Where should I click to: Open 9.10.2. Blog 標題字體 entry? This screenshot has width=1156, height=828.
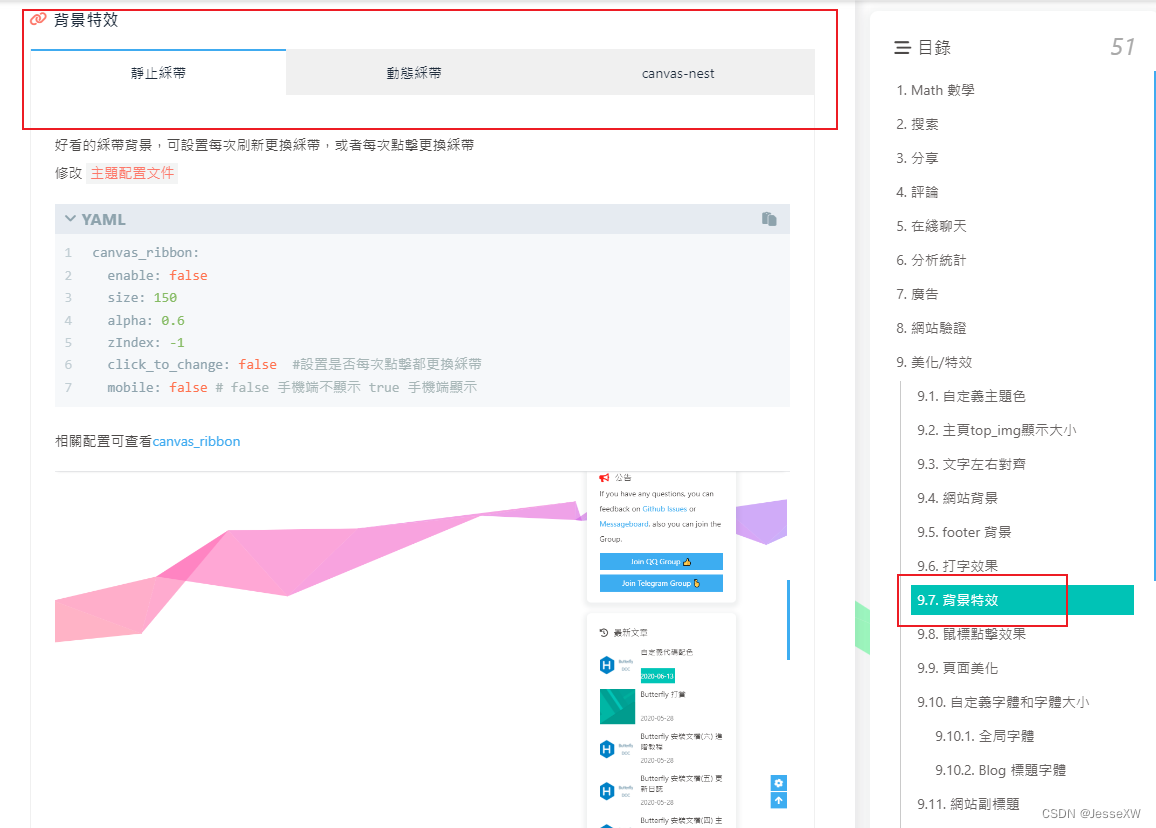[1000, 770]
